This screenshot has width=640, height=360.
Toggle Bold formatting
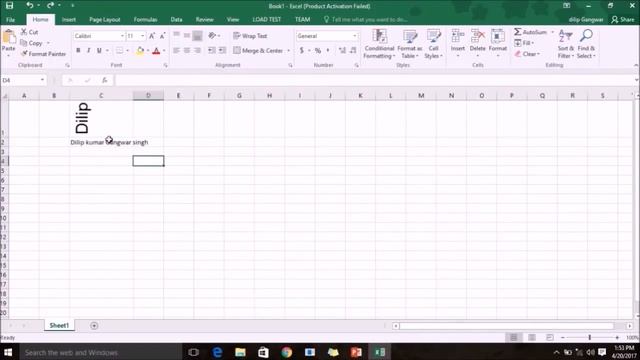78,51
